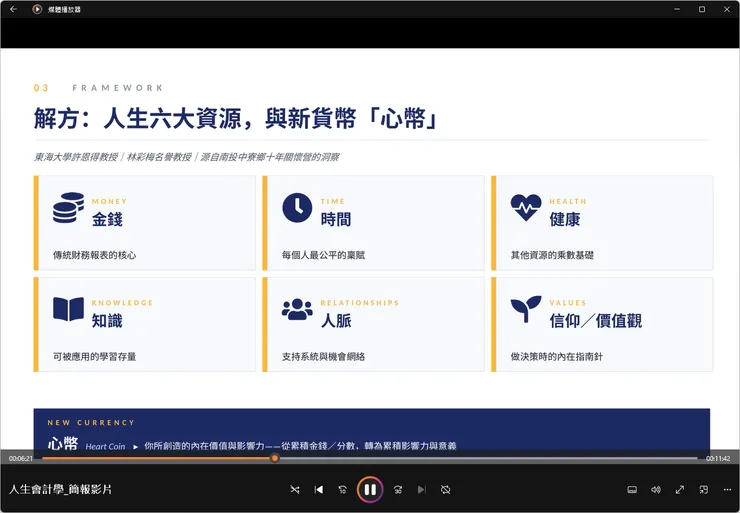Click the text 支持系統與機會網絡

pos(323,357)
